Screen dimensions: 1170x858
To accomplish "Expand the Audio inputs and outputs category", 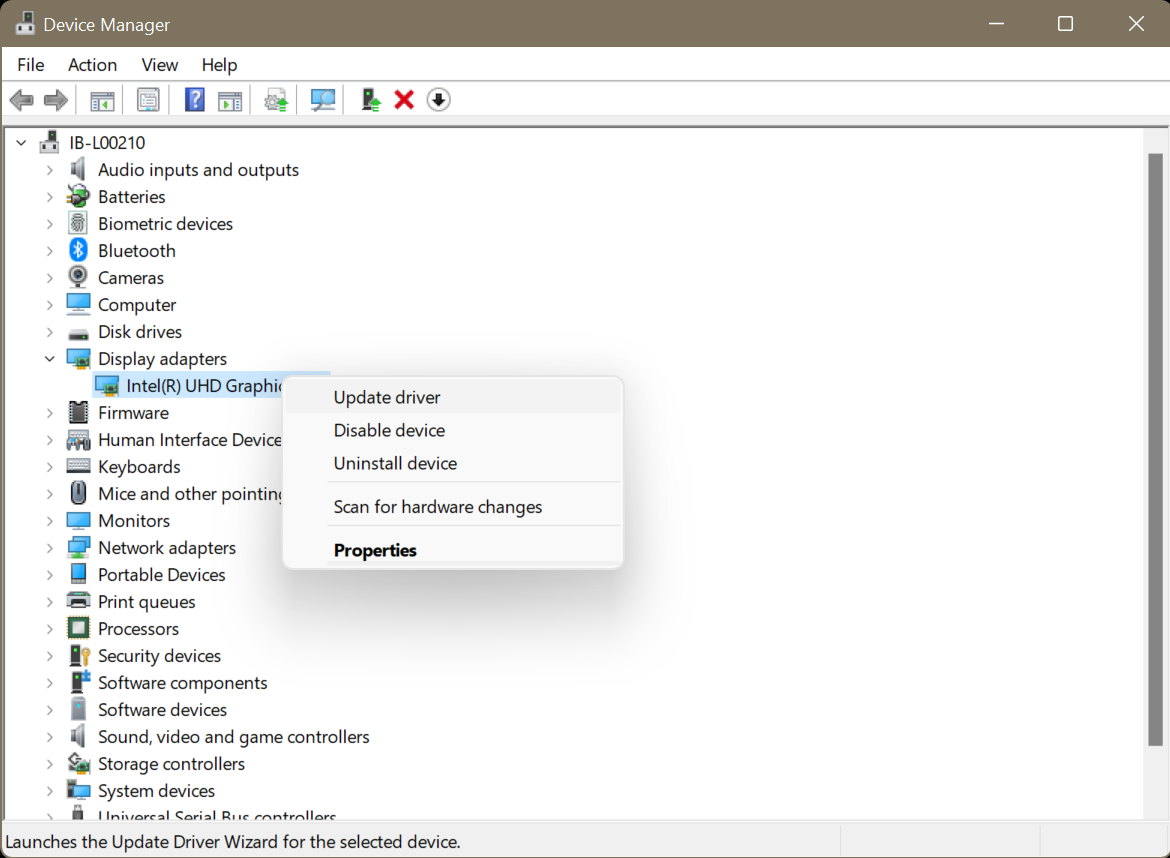I will pos(49,170).
